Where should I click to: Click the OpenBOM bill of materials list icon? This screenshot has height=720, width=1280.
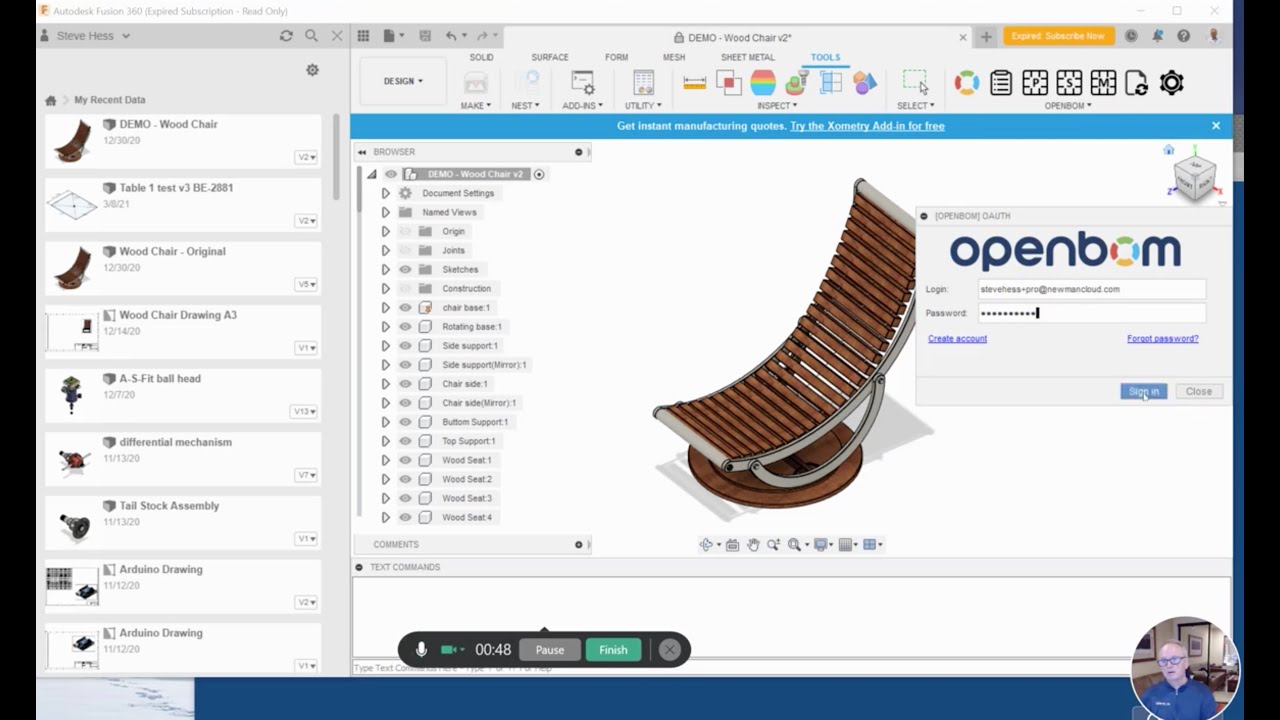(x=1001, y=83)
